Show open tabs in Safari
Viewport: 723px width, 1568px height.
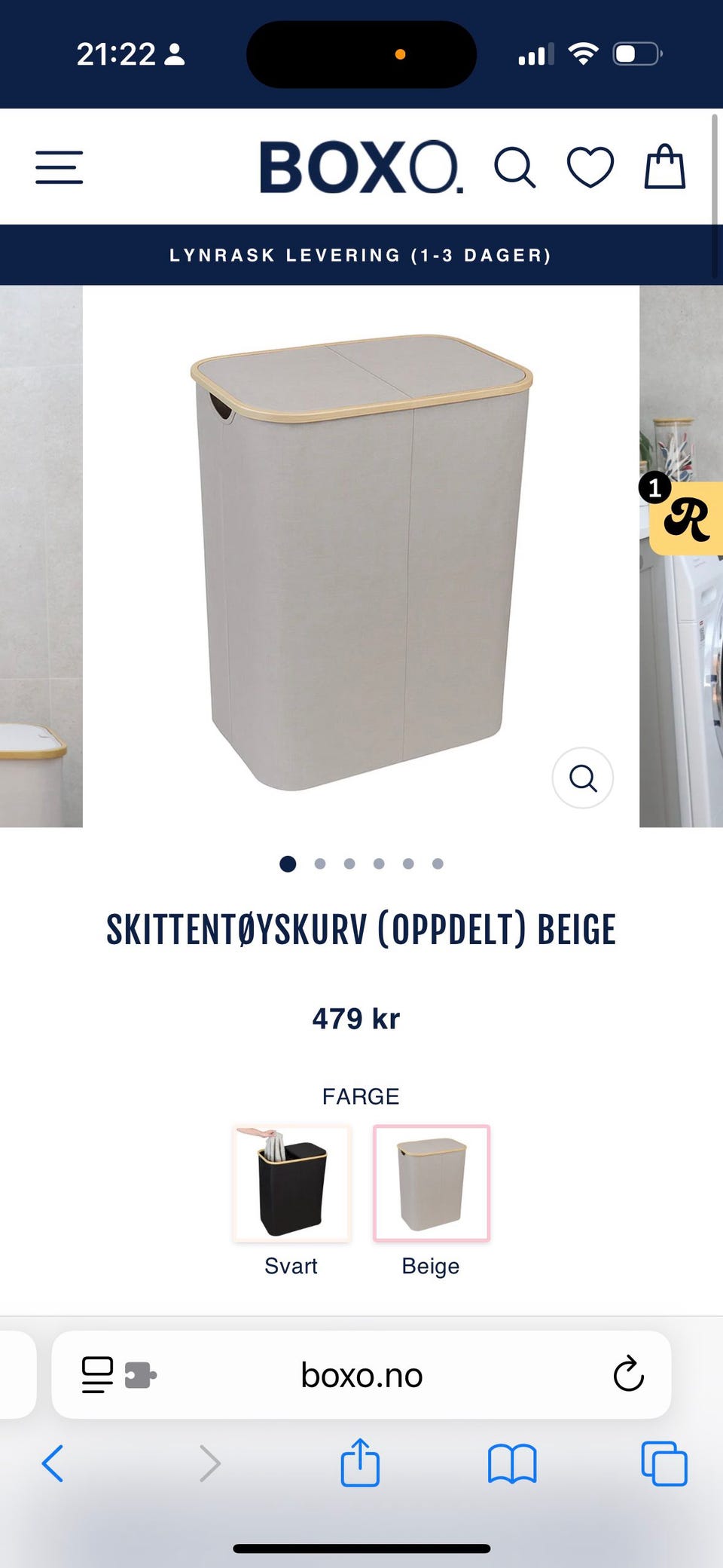pyautogui.click(x=664, y=1463)
